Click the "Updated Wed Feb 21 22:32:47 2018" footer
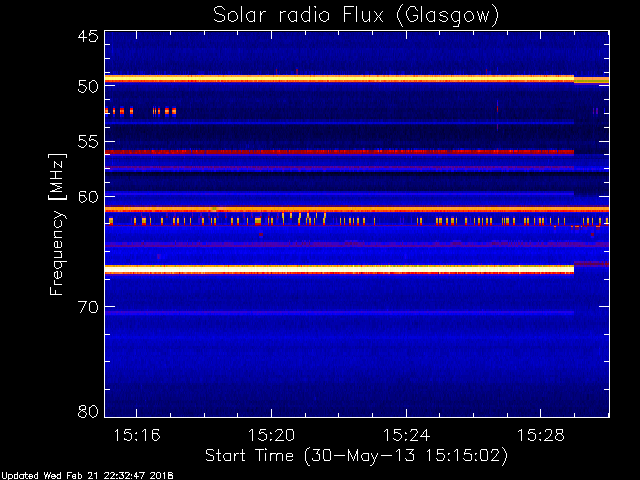Screen dimensions: 640x480 pos(87,476)
